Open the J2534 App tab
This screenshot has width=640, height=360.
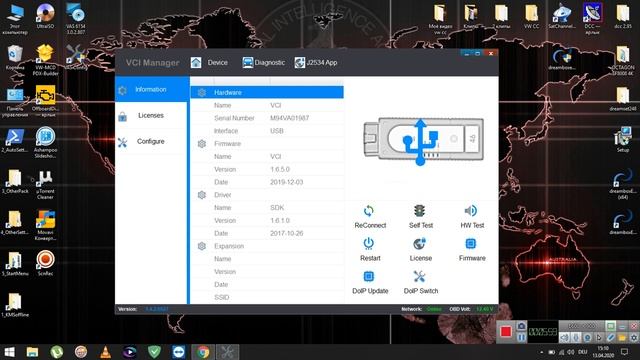pyautogui.click(x=316, y=62)
